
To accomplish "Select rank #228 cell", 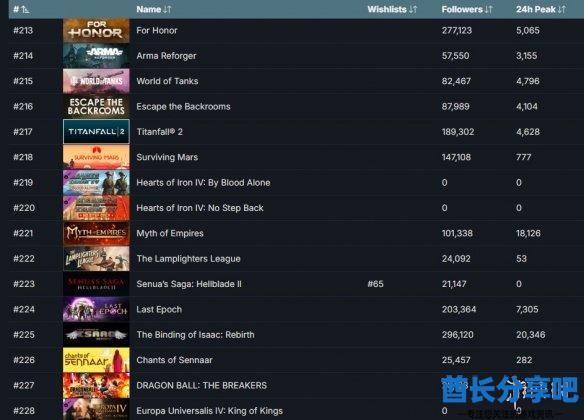I will (24, 411).
